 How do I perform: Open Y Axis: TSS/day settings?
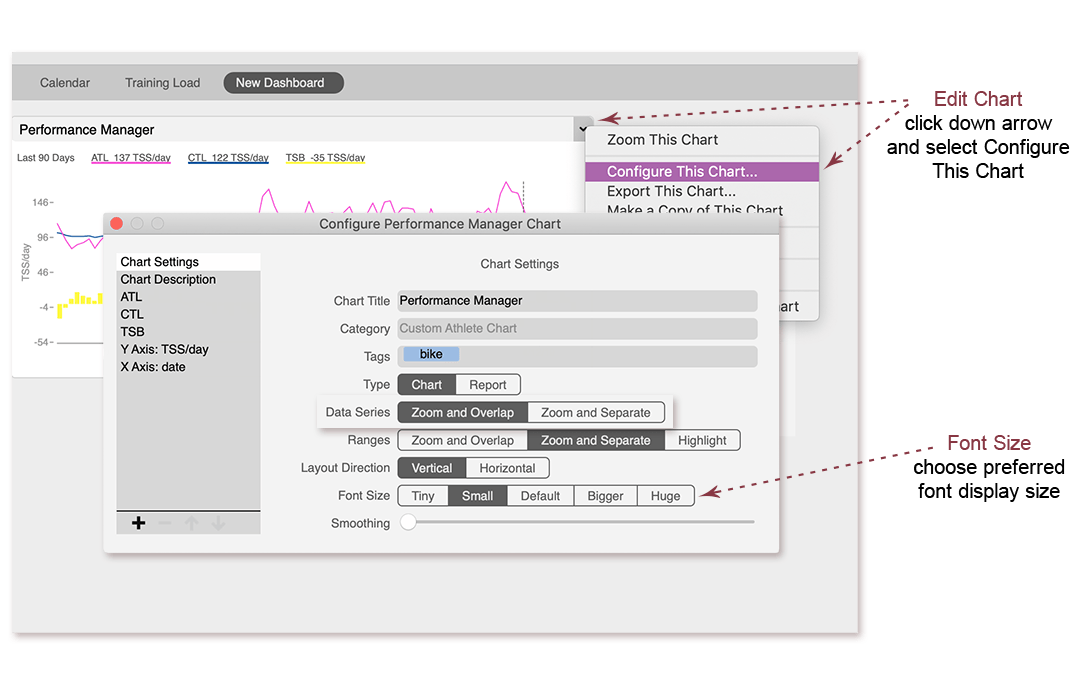click(x=188, y=349)
